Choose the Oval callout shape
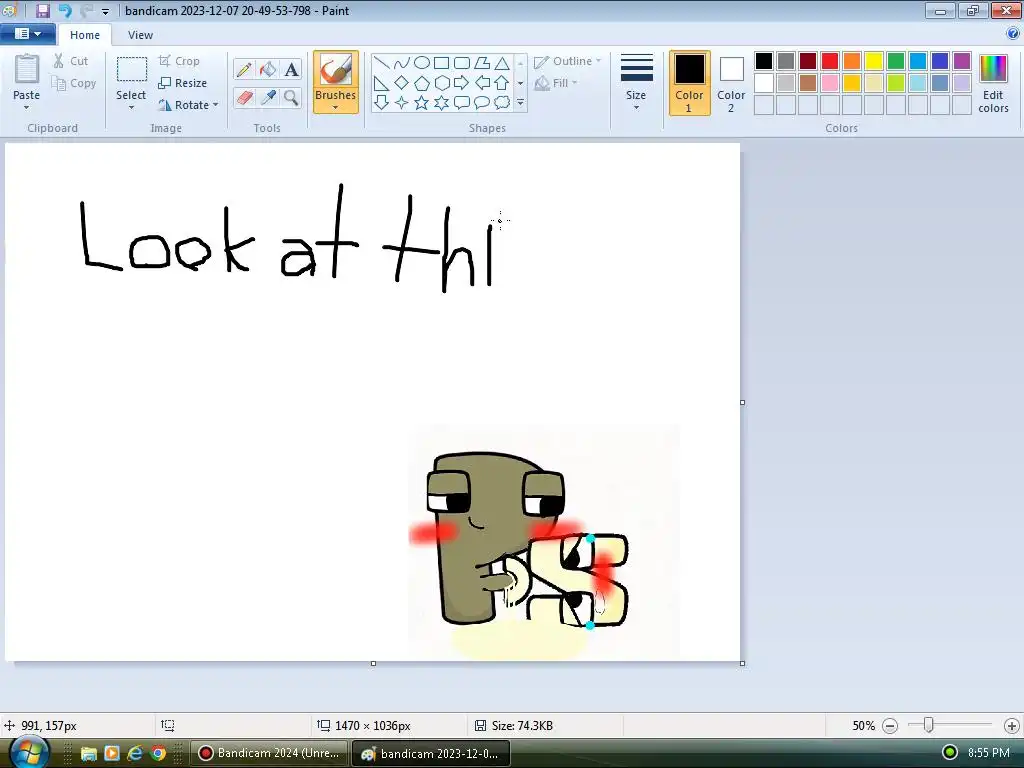The image size is (1024, 768). (x=482, y=103)
